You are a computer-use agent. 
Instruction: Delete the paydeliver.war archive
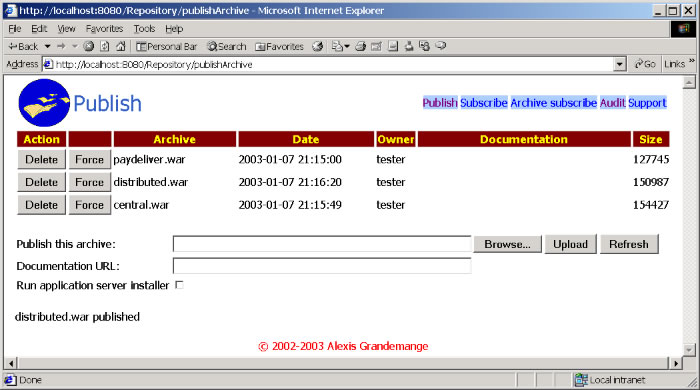click(x=42, y=160)
